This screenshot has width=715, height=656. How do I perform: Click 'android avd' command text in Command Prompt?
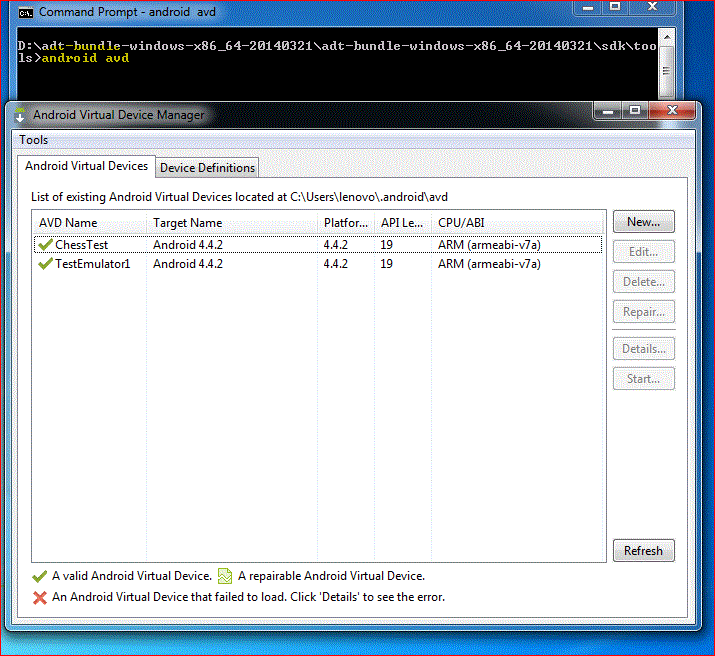pos(85,58)
